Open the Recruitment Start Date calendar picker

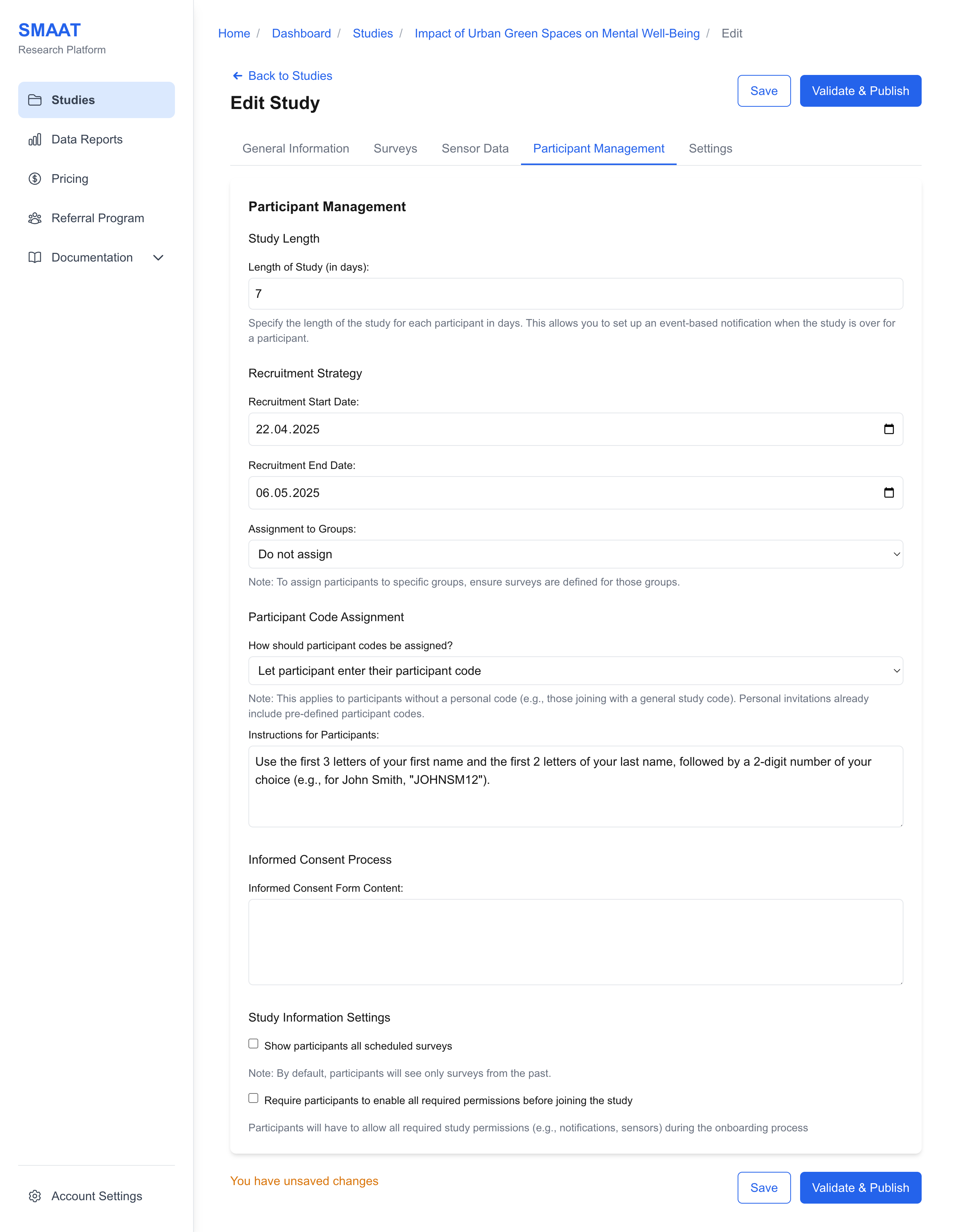(890, 429)
